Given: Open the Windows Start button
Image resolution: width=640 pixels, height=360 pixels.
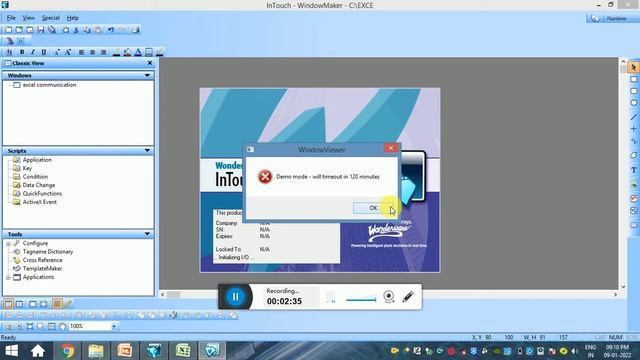Looking at the screenshot, I should tap(11, 351).
